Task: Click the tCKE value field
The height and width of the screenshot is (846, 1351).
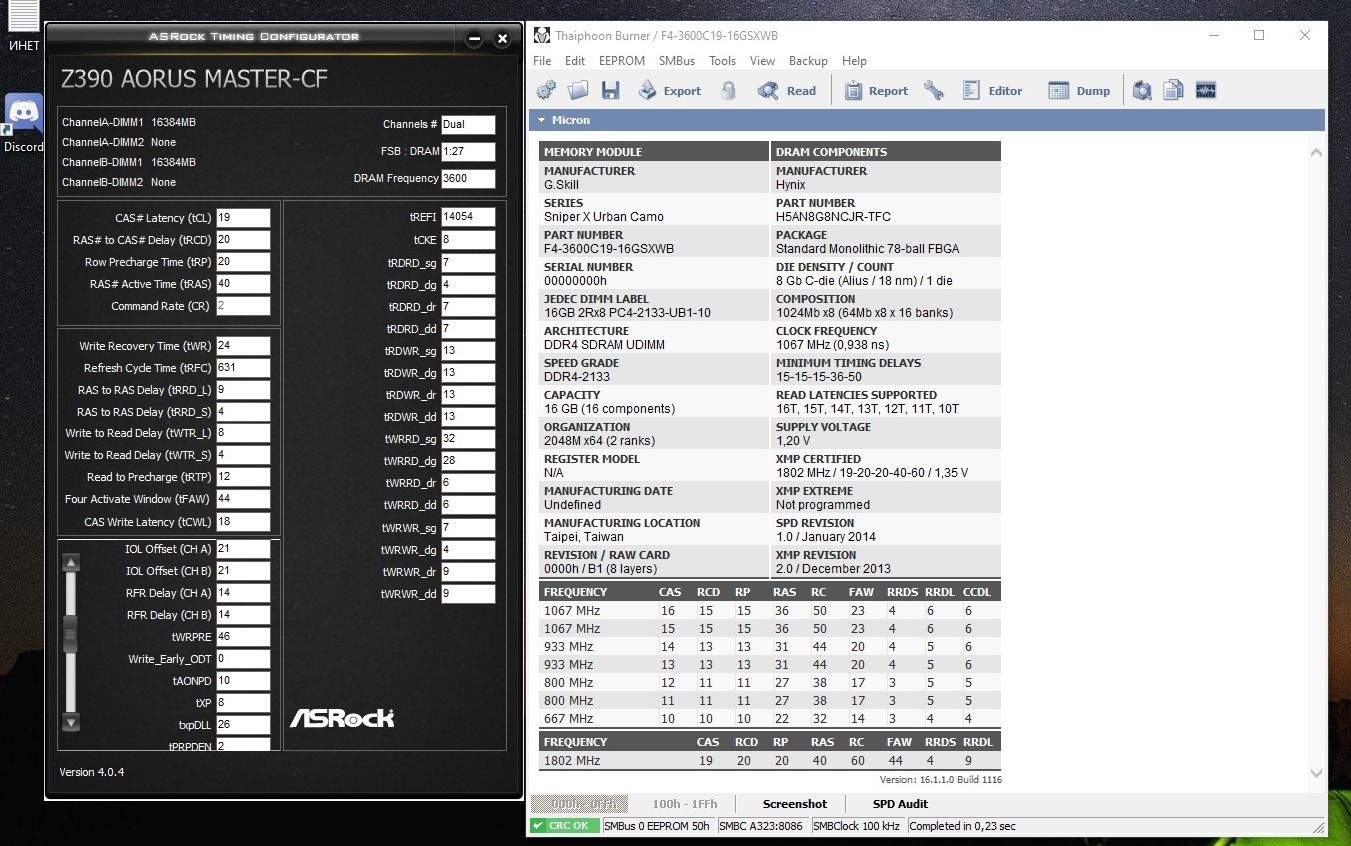Action: [468, 240]
